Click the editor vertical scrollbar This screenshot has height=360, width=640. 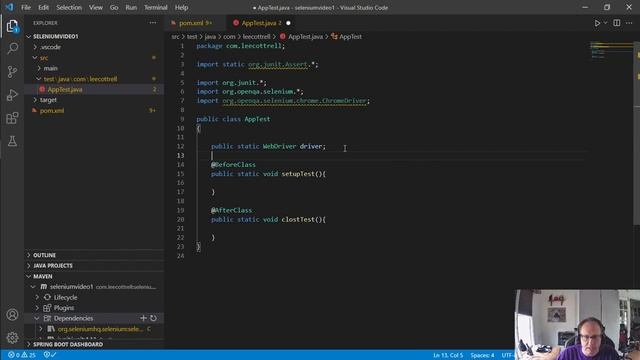[x=637, y=133]
